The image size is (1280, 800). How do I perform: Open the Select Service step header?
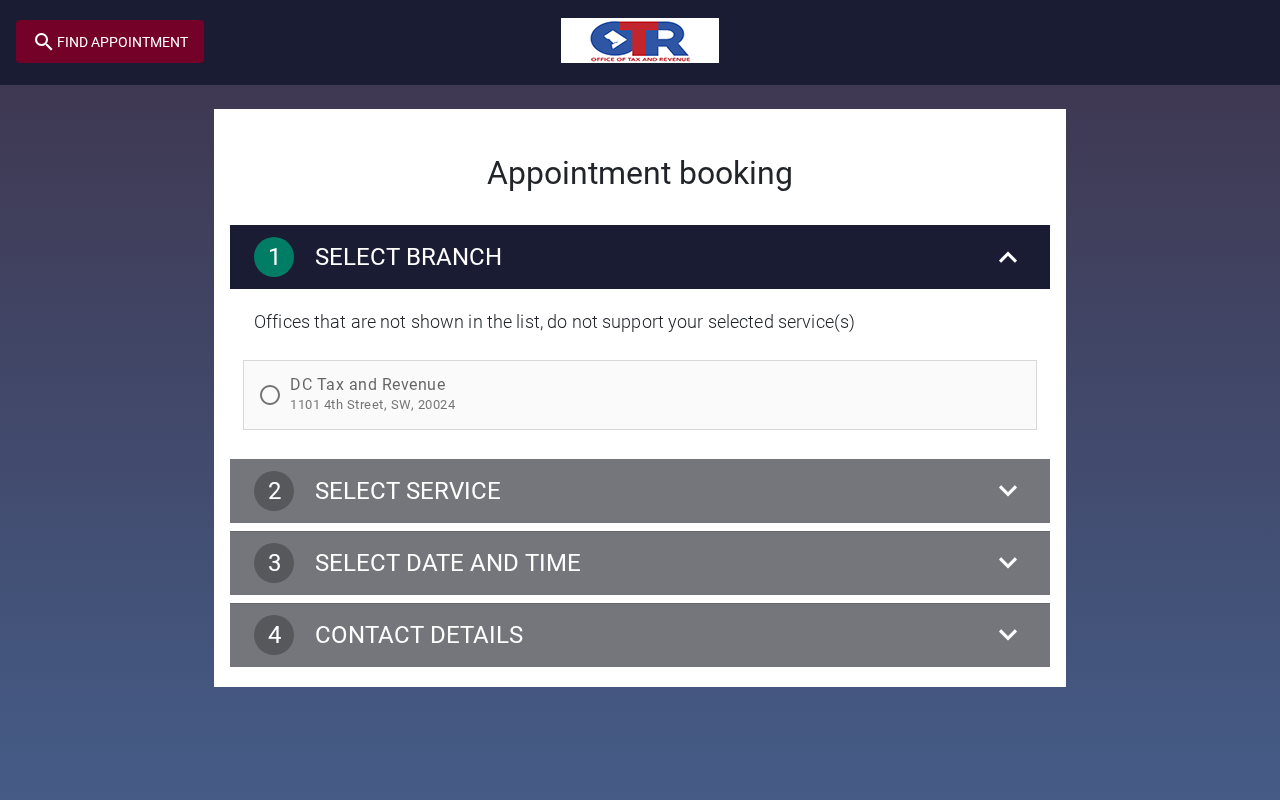pos(408,491)
